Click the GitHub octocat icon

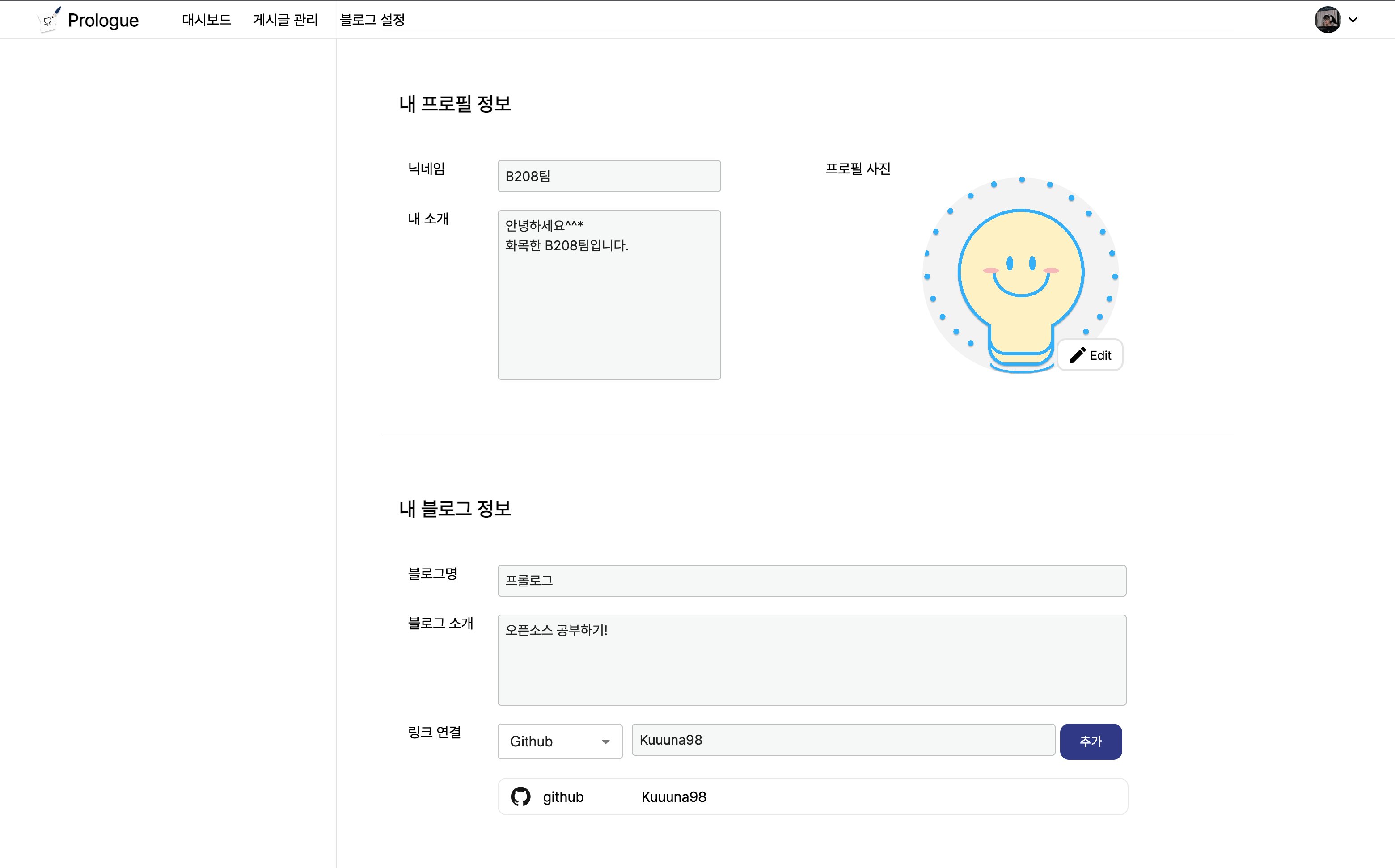520,797
